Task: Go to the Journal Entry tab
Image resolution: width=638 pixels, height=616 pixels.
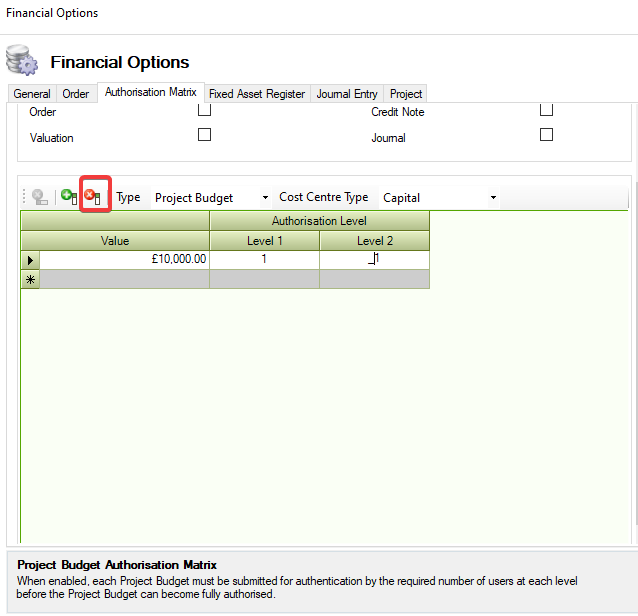Action: (347, 94)
